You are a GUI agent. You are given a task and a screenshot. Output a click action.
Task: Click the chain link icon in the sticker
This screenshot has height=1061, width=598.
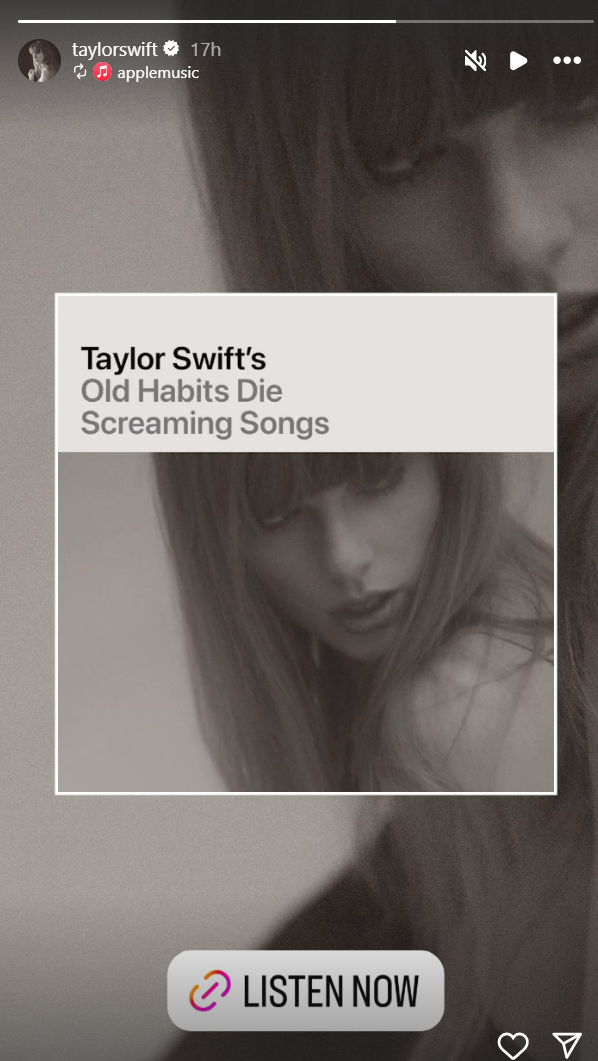click(x=210, y=991)
